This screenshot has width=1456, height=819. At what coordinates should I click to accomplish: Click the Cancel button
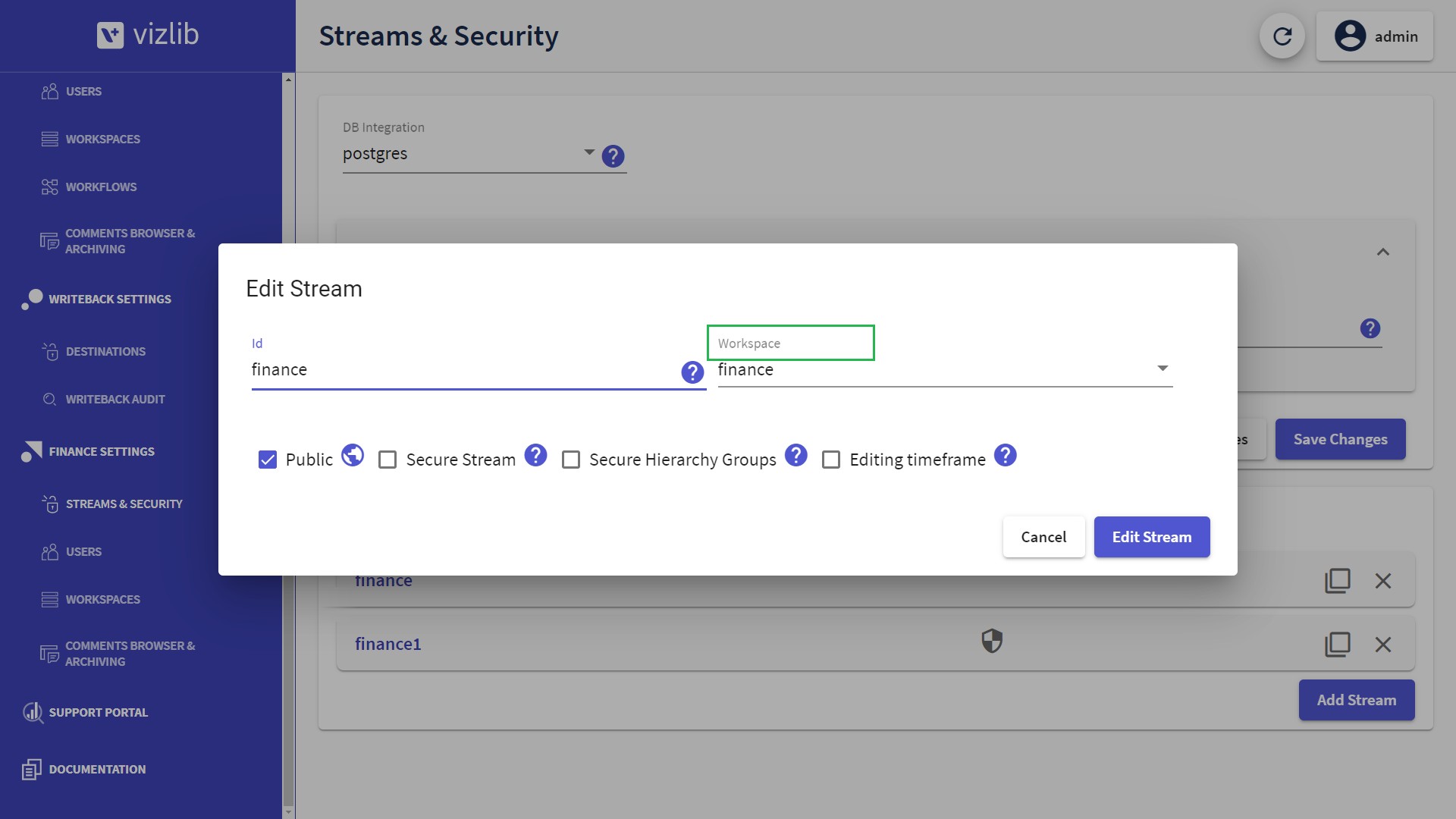click(x=1043, y=537)
